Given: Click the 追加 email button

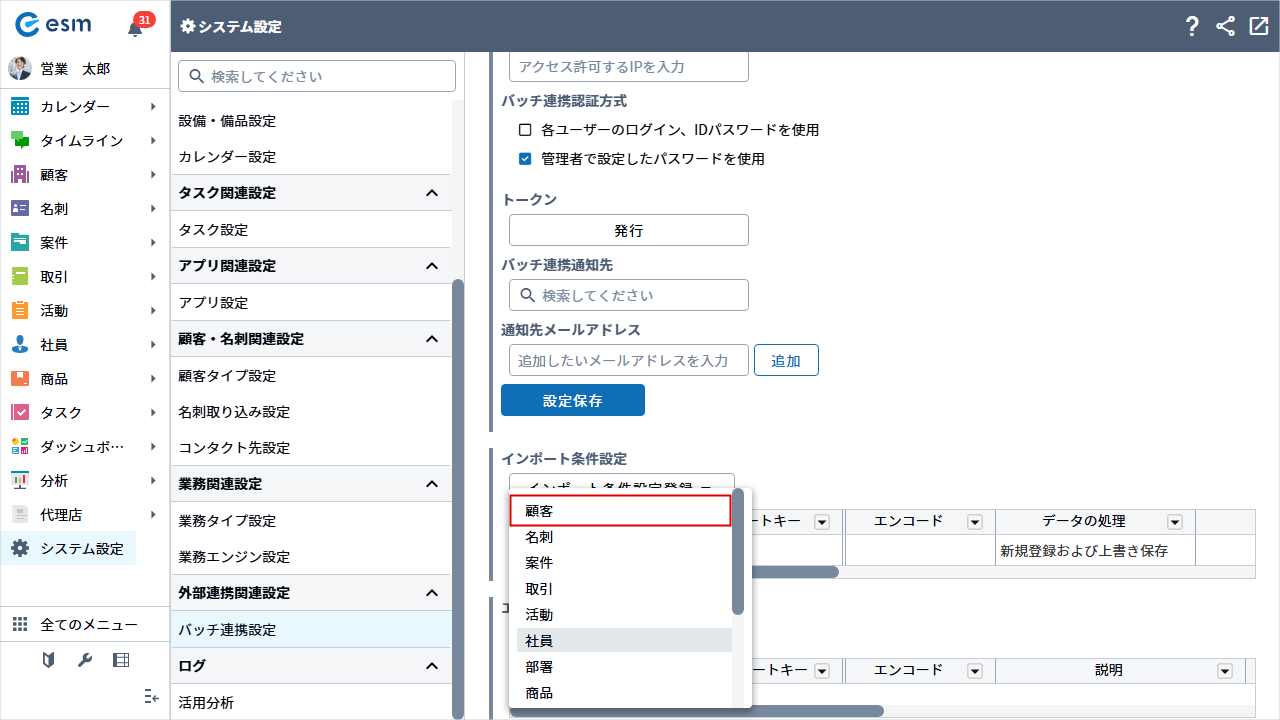Looking at the screenshot, I should [786, 361].
